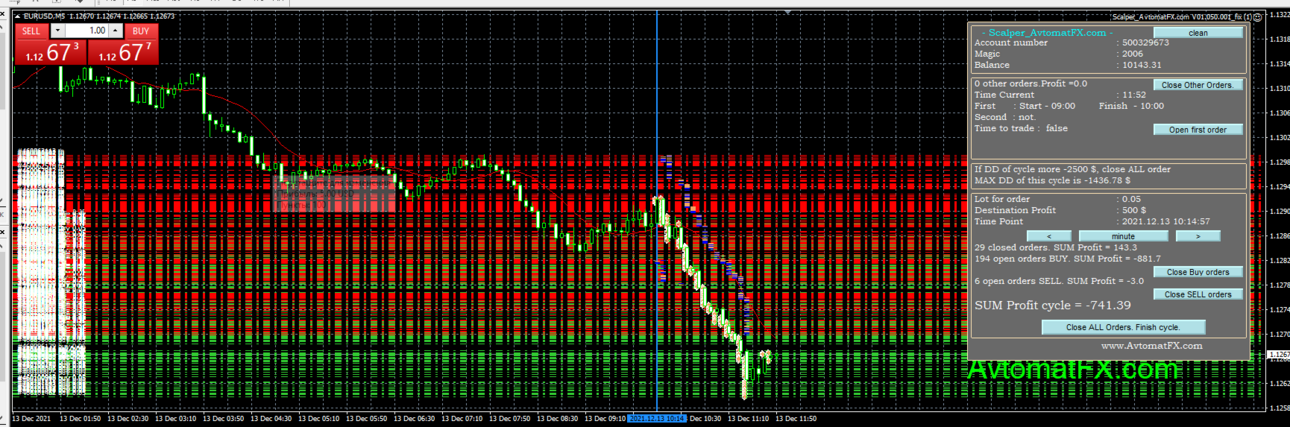Viewport: 1290px width, 427px height.
Task: Click the sell price tile 1.12 67 3
Action: [x=49, y=53]
